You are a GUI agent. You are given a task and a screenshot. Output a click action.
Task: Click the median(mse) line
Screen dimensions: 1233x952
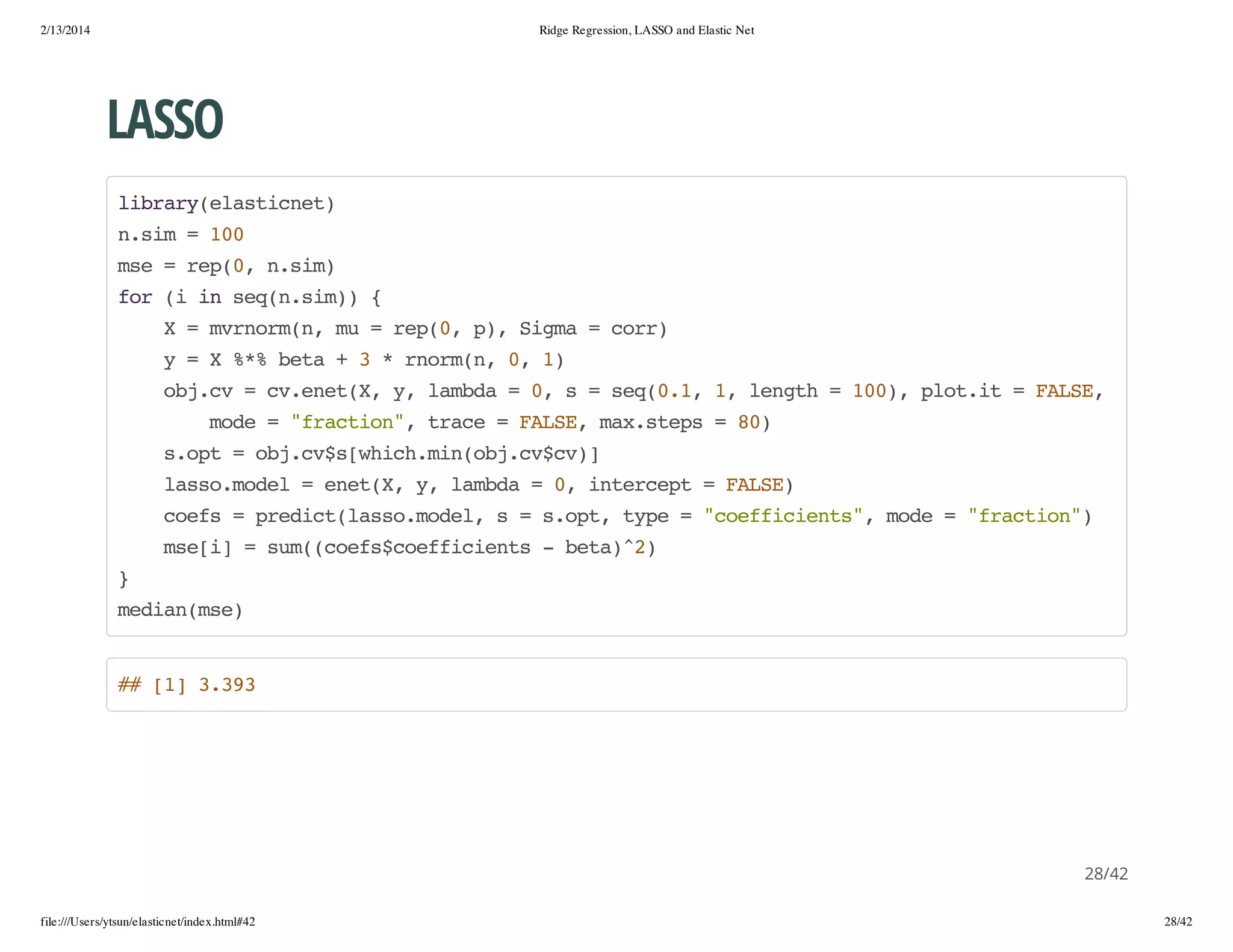click(x=180, y=610)
